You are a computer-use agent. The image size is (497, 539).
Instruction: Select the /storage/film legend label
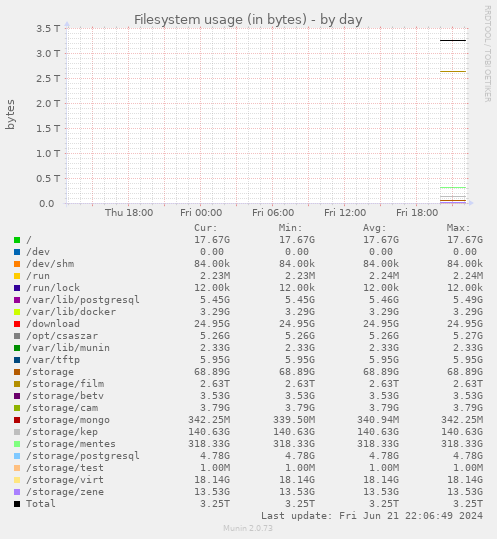pyautogui.click(x=65, y=384)
